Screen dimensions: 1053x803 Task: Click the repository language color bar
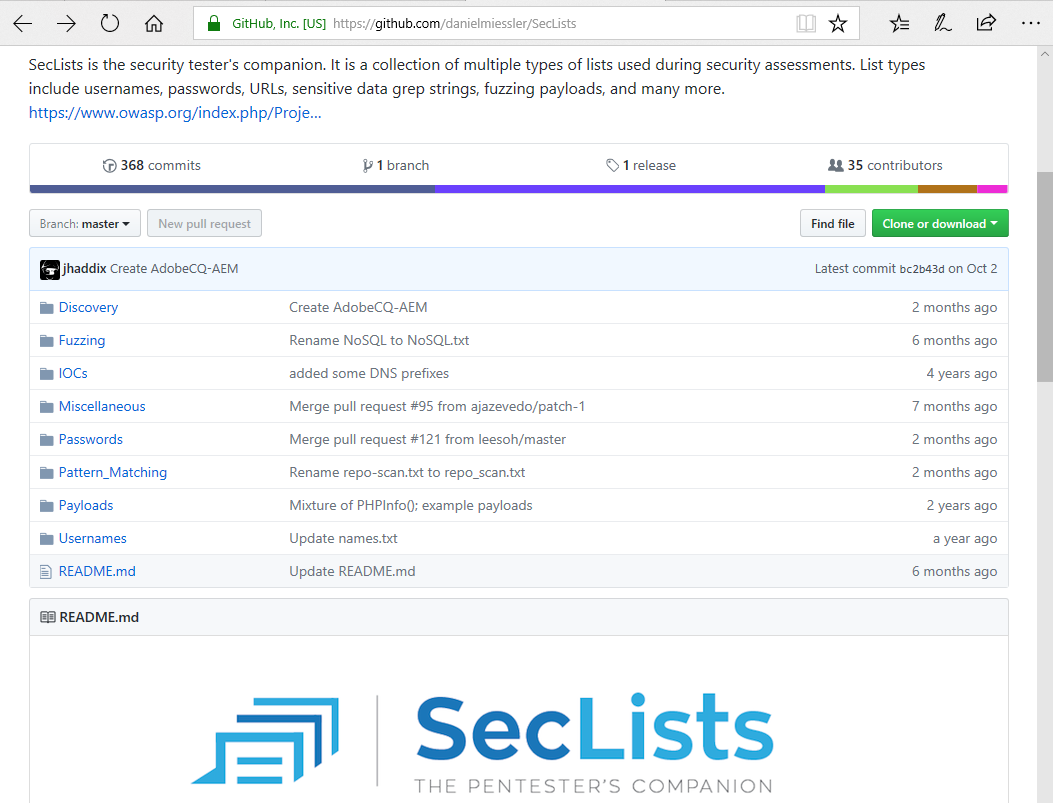pos(518,189)
